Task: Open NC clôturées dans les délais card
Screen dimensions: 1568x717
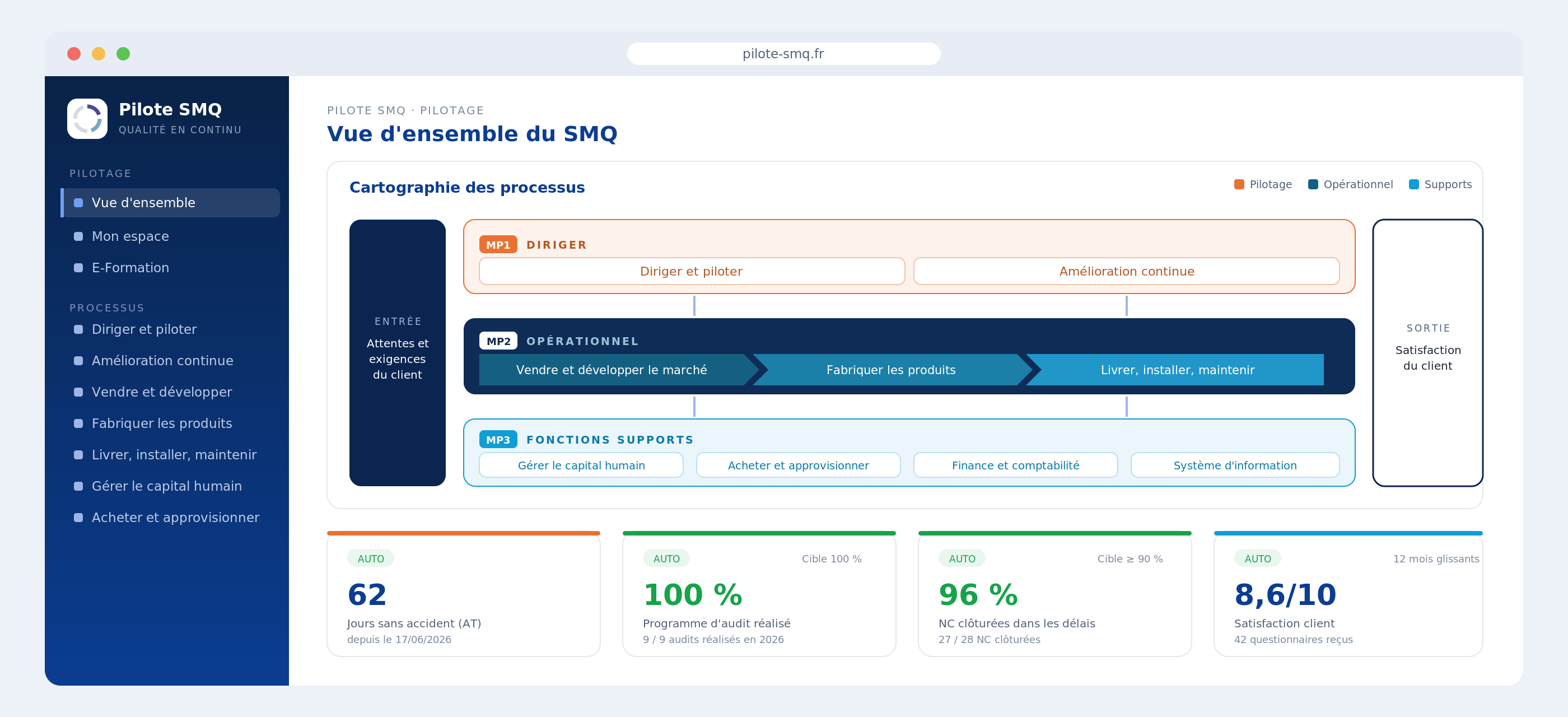Action: (x=1055, y=594)
